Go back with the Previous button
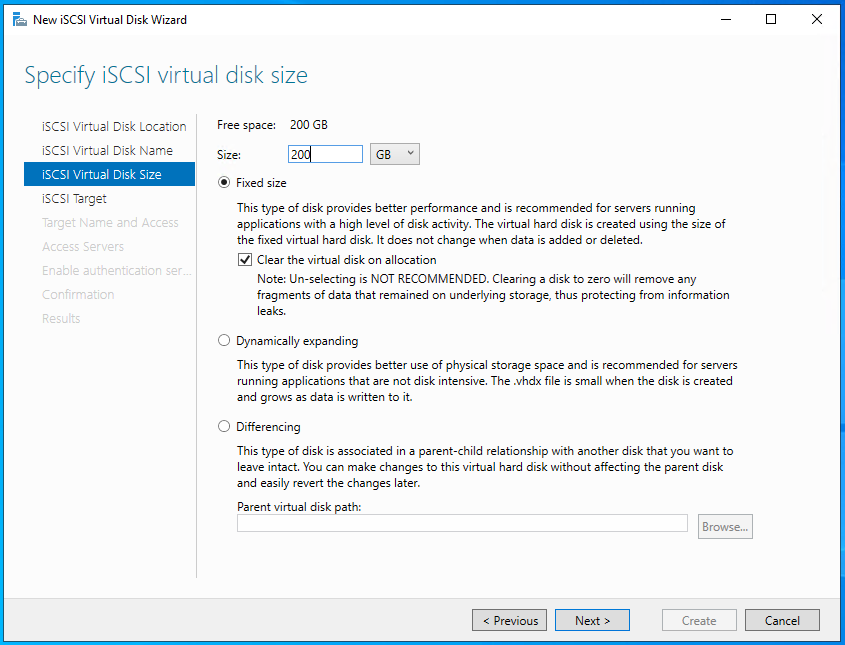The image size is (845, 645). 509,620
